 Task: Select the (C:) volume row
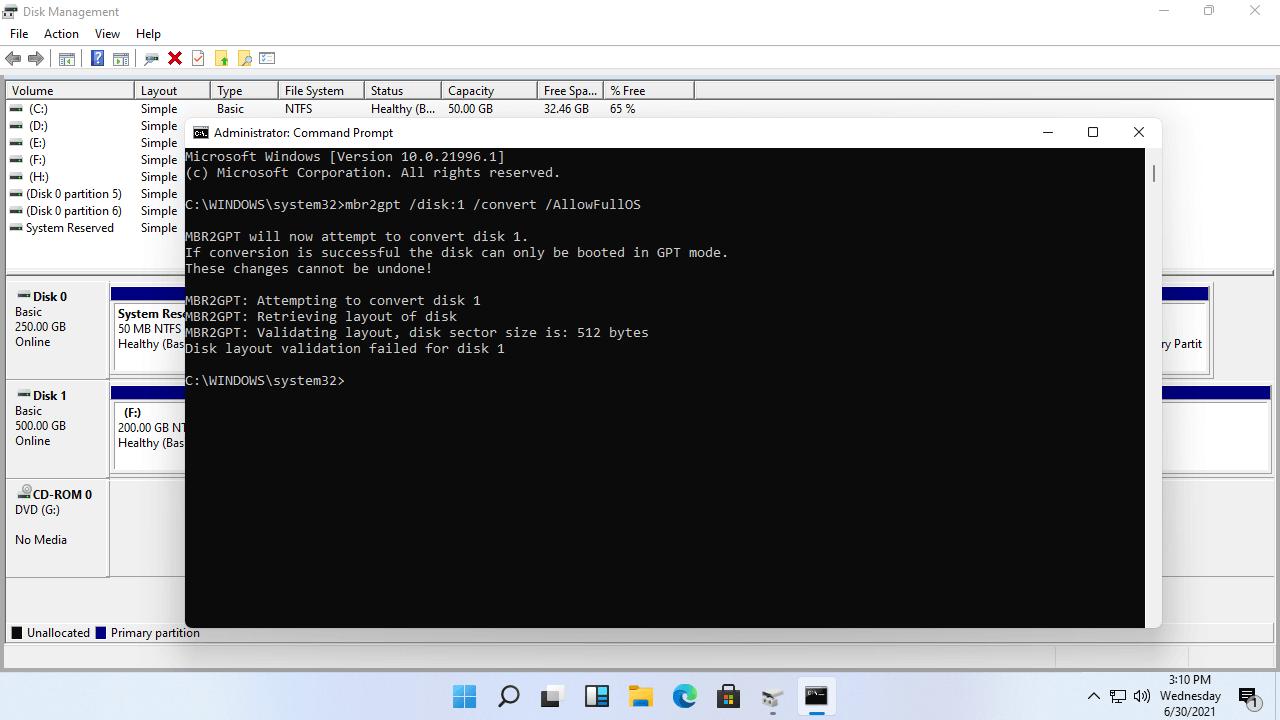point(38,109)
